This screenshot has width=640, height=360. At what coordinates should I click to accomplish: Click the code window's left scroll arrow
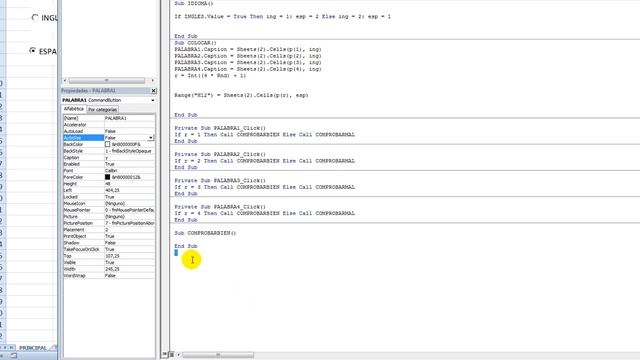pos(178,355)
